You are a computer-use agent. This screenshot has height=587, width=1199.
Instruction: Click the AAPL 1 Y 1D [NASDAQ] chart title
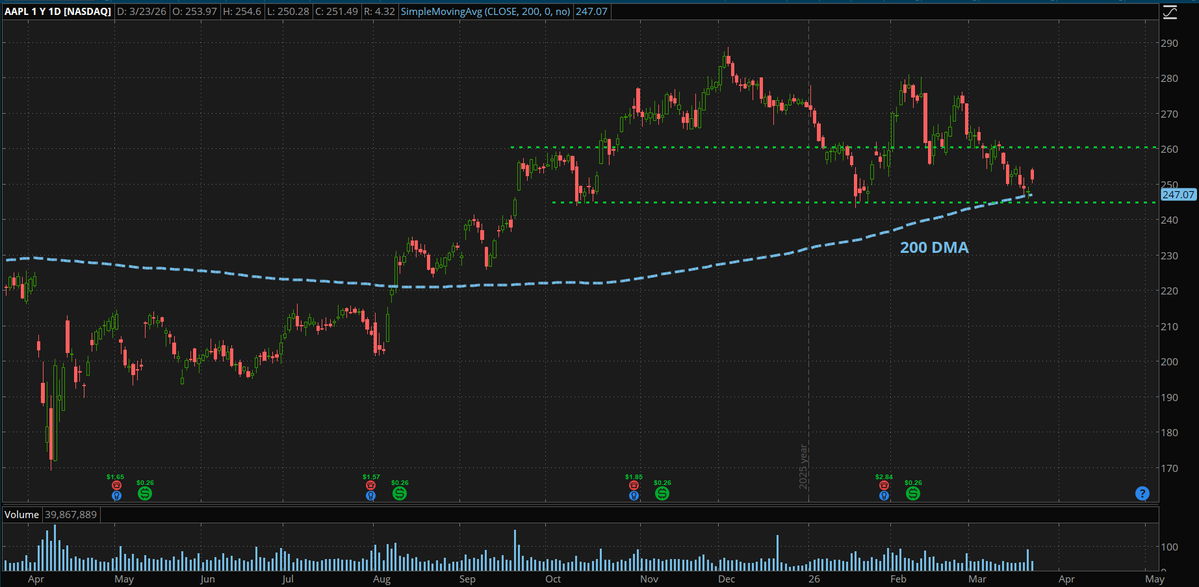pyautogui.click(x=57, y=12)
